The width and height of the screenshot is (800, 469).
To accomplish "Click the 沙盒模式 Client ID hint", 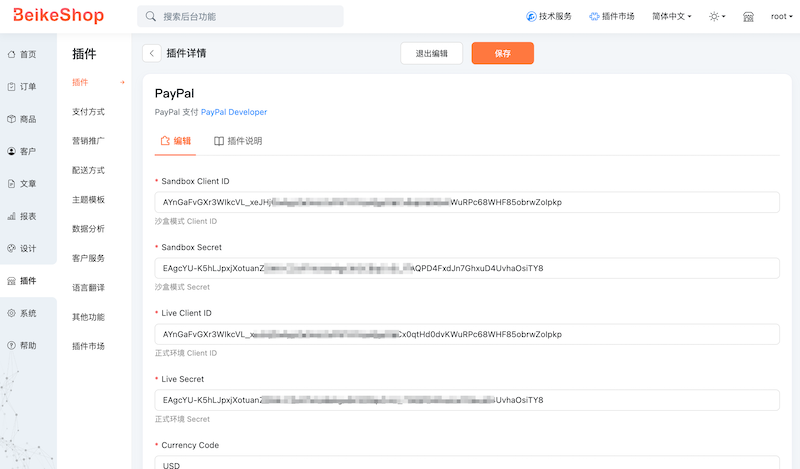I will click(186, 221).
